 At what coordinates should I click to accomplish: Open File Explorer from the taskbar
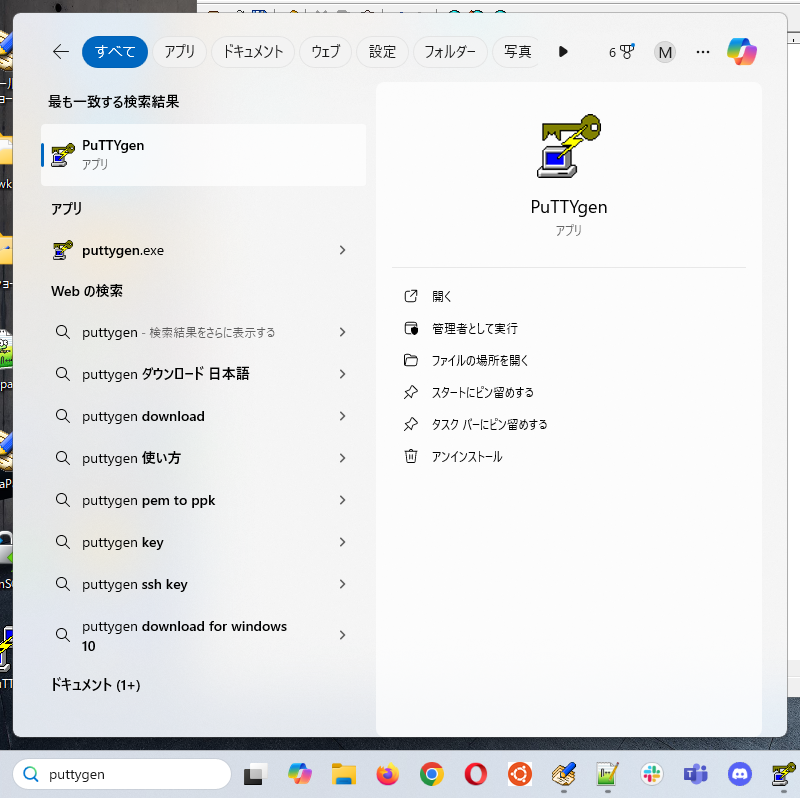[344, 775]
